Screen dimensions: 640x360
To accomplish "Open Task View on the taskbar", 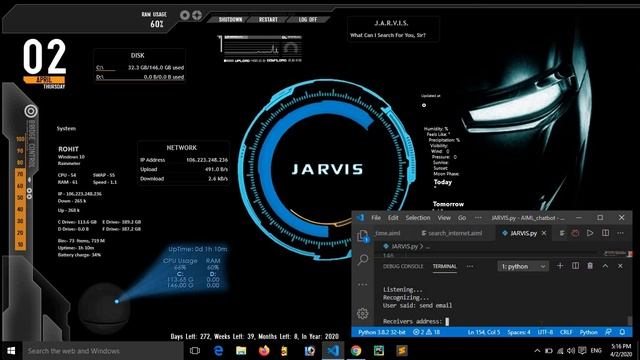I will click(195, 351).
